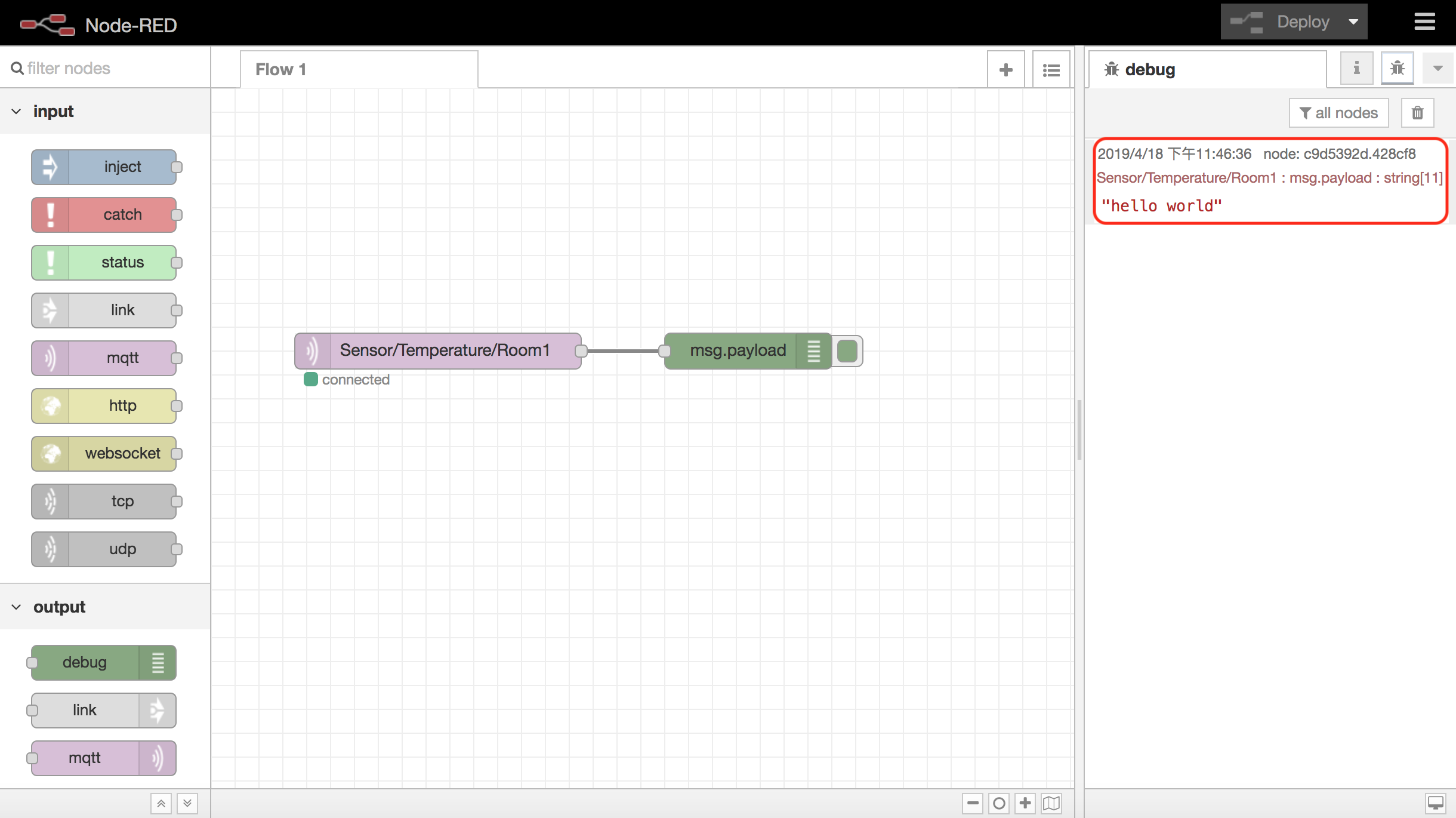Clear debug log with the trash icon
Image resolution: width=1456 pixels, height=818 pixels.
coord(1418,113)
